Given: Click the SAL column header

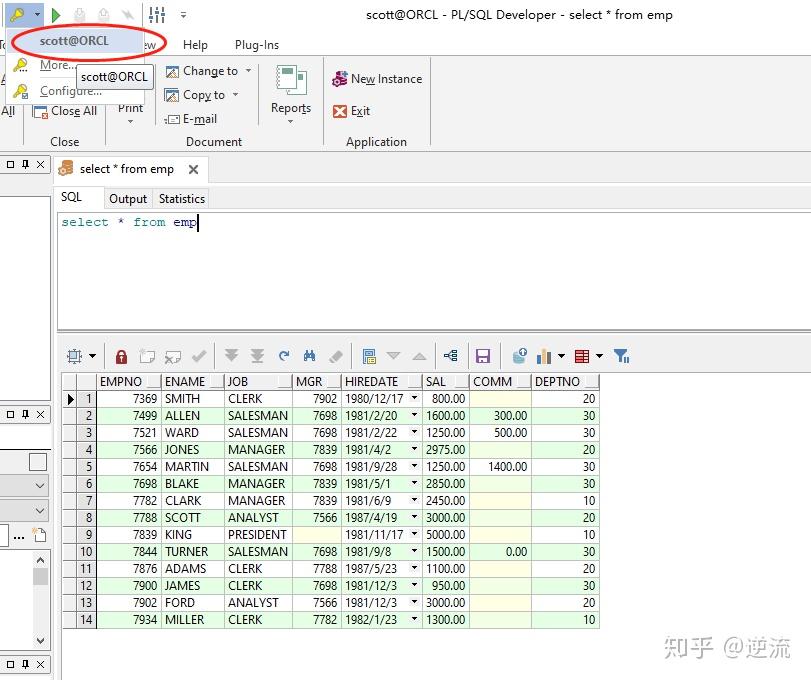Looking at the screenshot, I should 446,382.
